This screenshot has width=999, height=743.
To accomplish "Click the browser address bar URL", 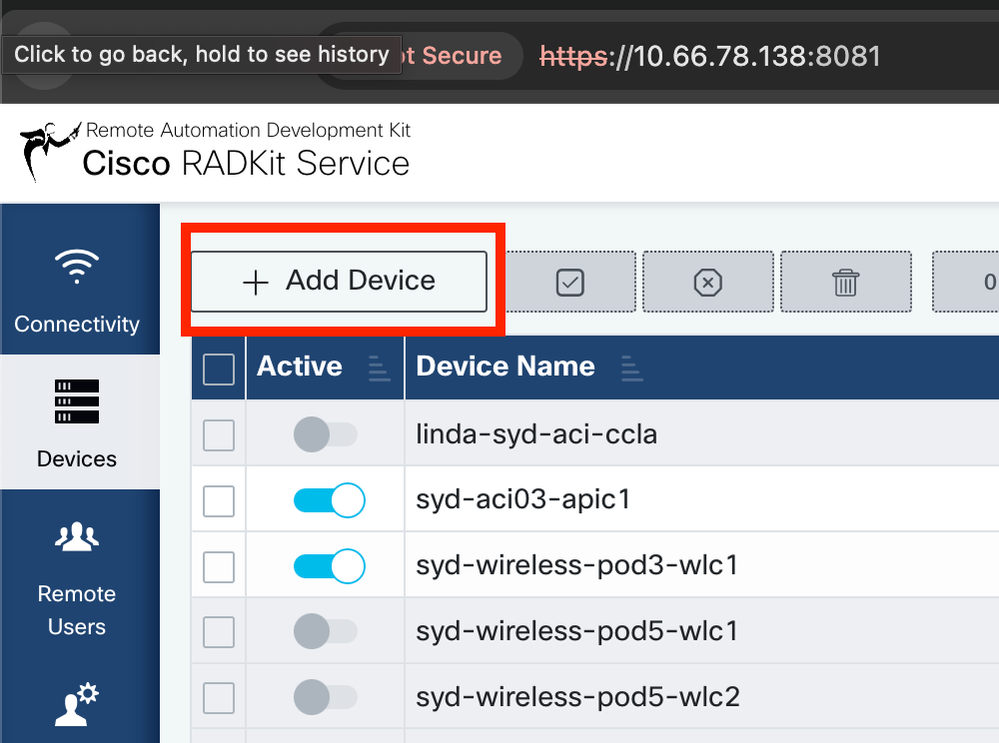I will (x=710, y=56).
